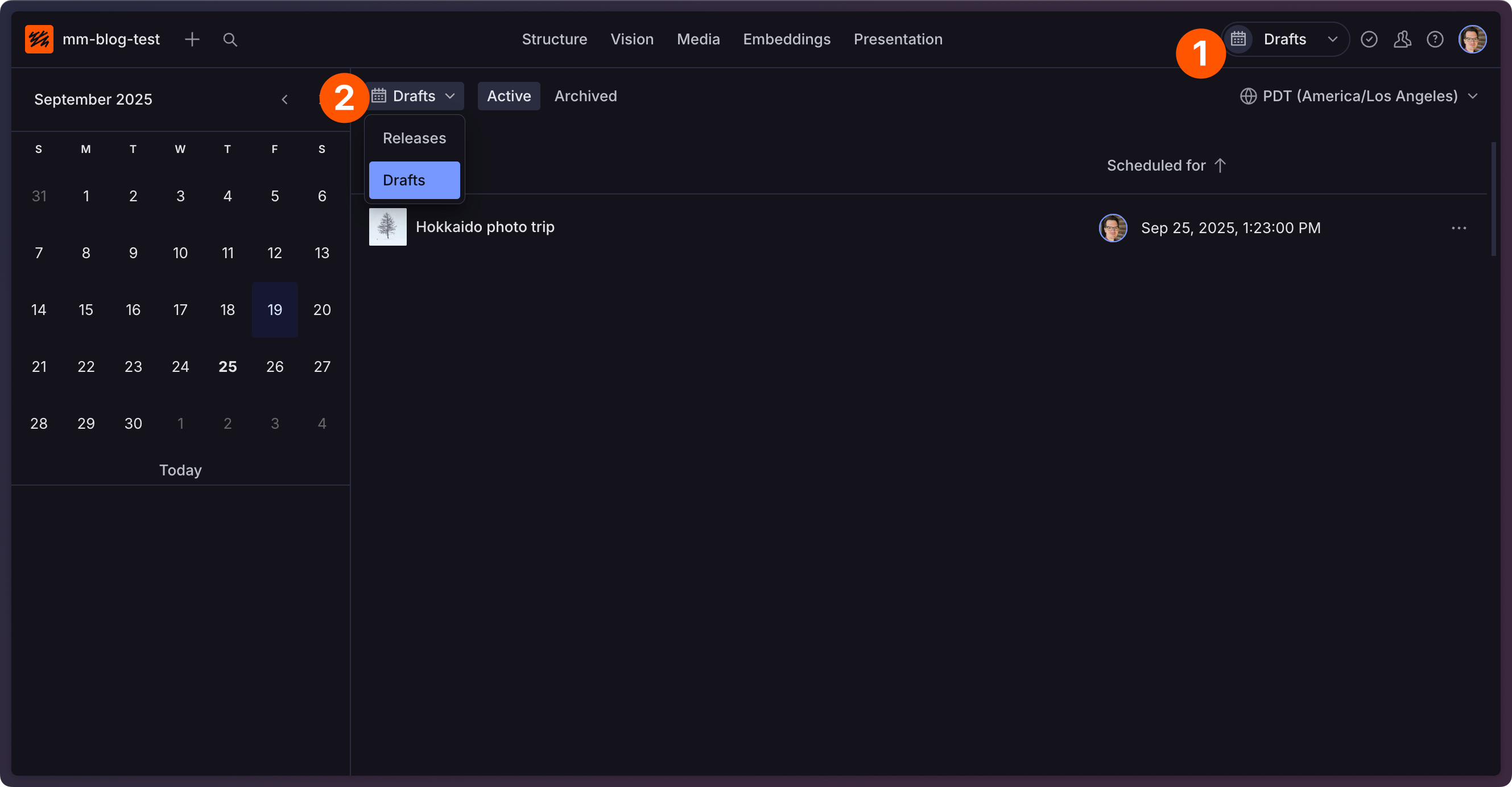Open the user avatar menu top right
This screenshot has height=787, width=1512.
[x=1472, y=39]
